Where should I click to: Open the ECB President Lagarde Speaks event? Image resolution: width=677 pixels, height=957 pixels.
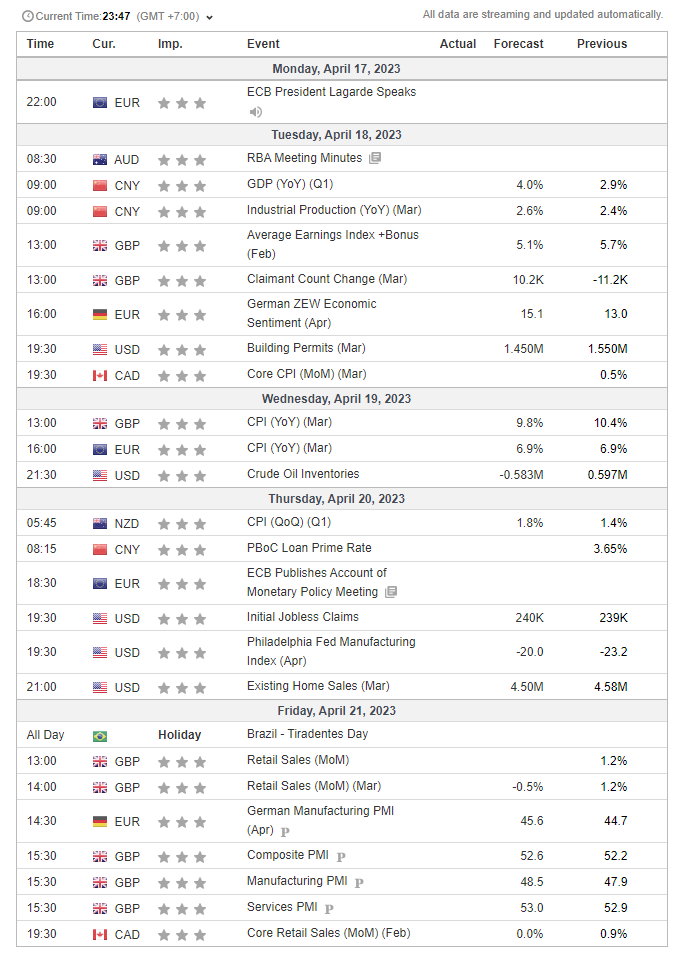(331, 92)
